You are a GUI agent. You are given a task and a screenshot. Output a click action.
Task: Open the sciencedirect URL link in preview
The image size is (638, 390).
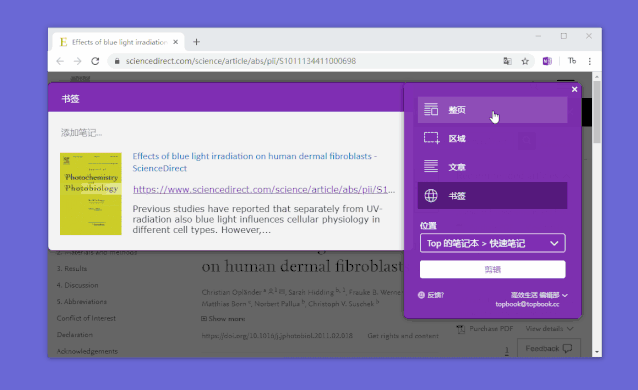(264, 190)
